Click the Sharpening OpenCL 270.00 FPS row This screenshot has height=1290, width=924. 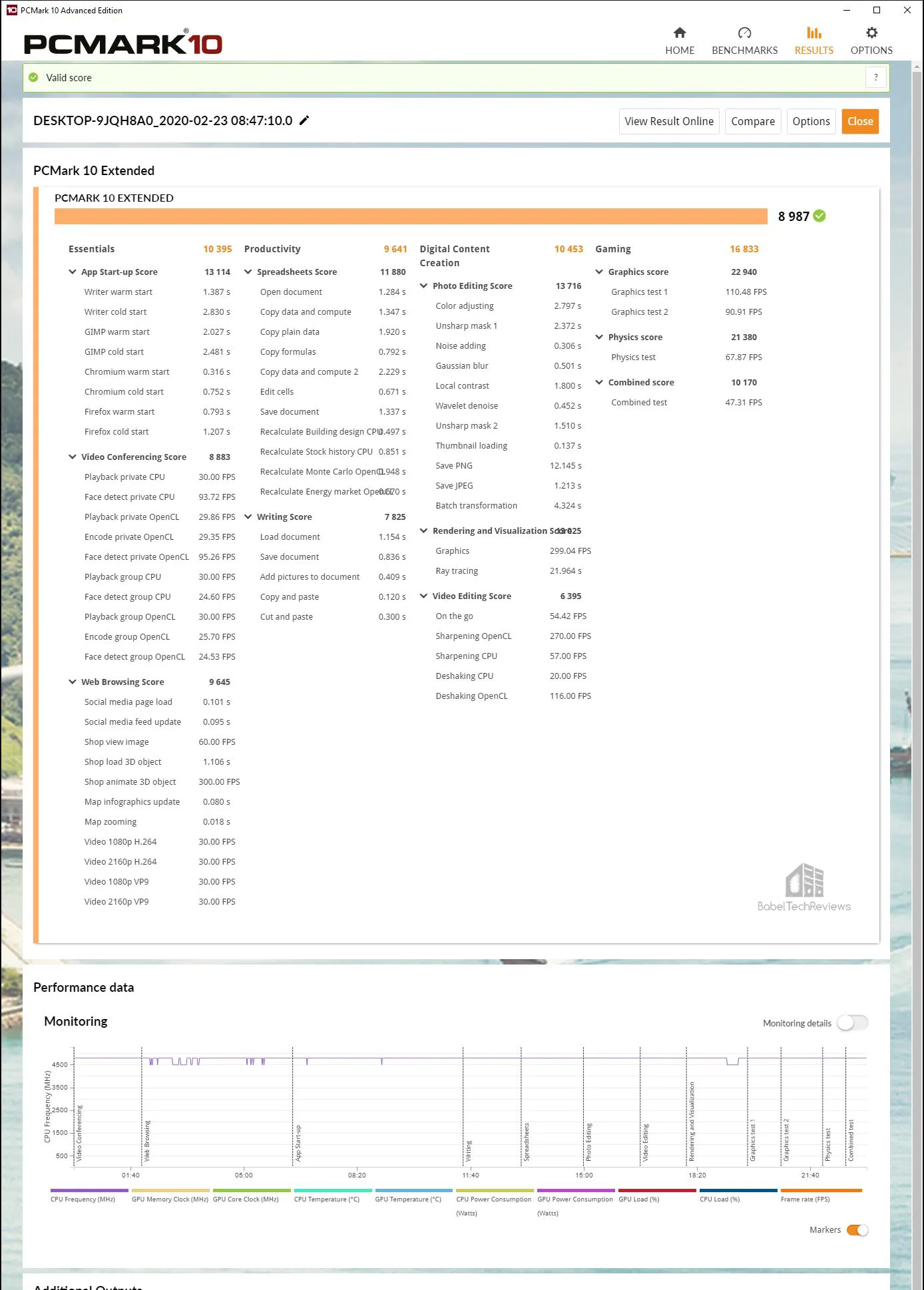coord(513,636)
